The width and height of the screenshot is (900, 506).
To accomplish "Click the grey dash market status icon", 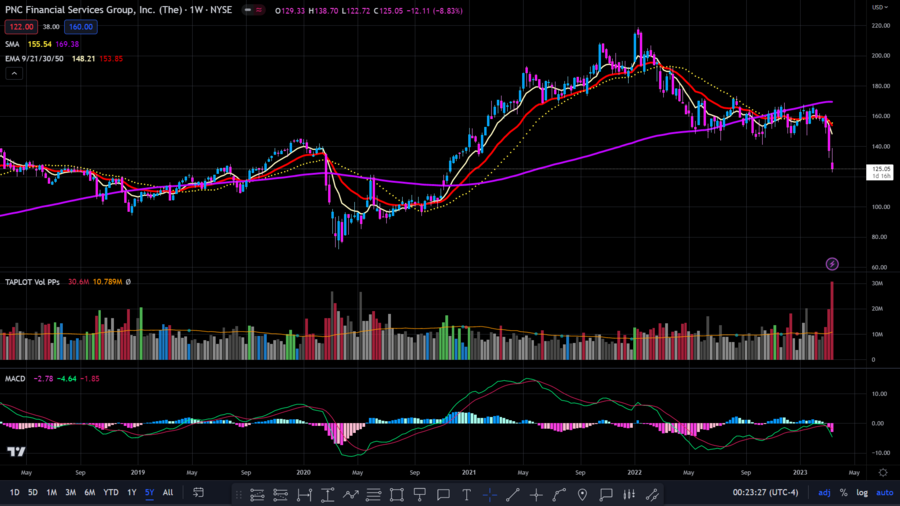I will pyautogui.click(x=247, y=10).
